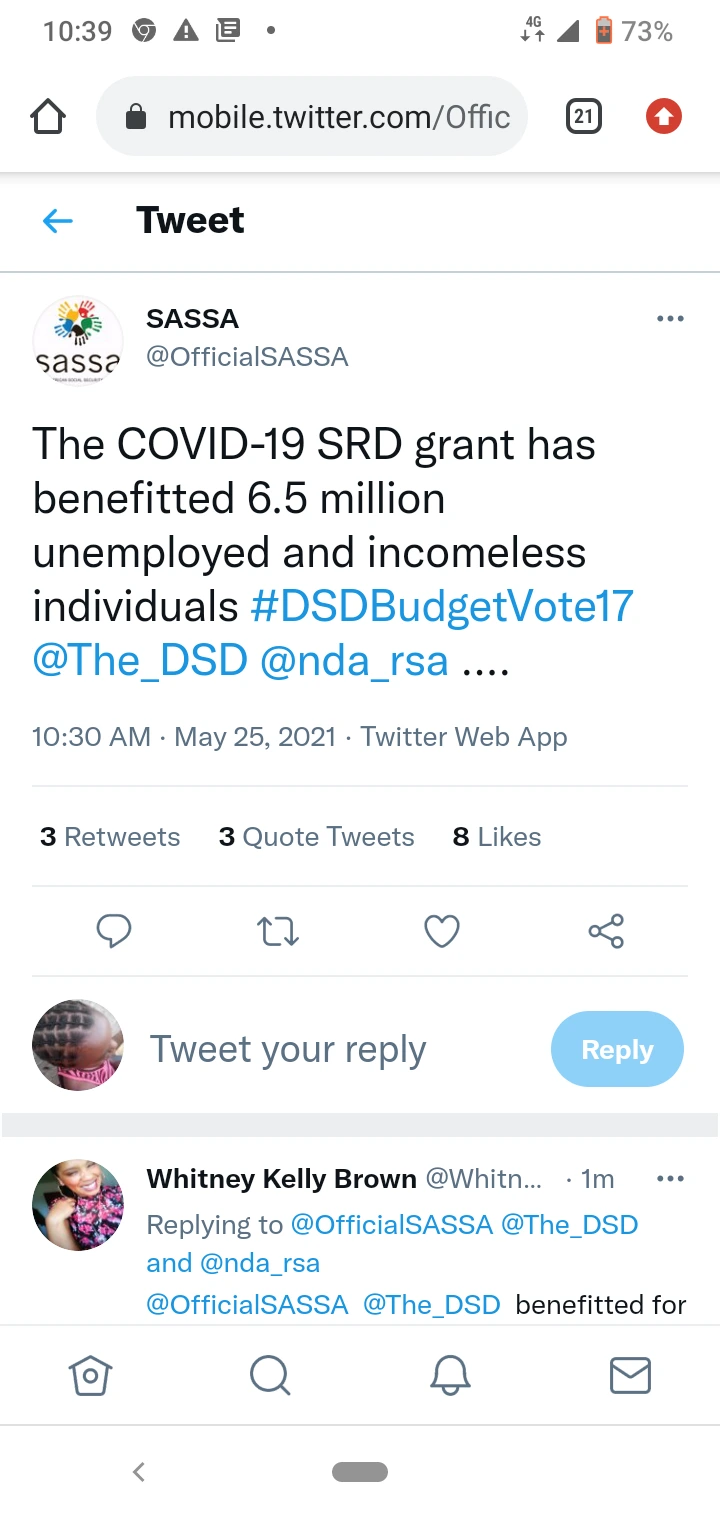This screenshot has width=720, height=1520.
Task: Open the browser tab switcher showing 21
Action: click(583, 118)
